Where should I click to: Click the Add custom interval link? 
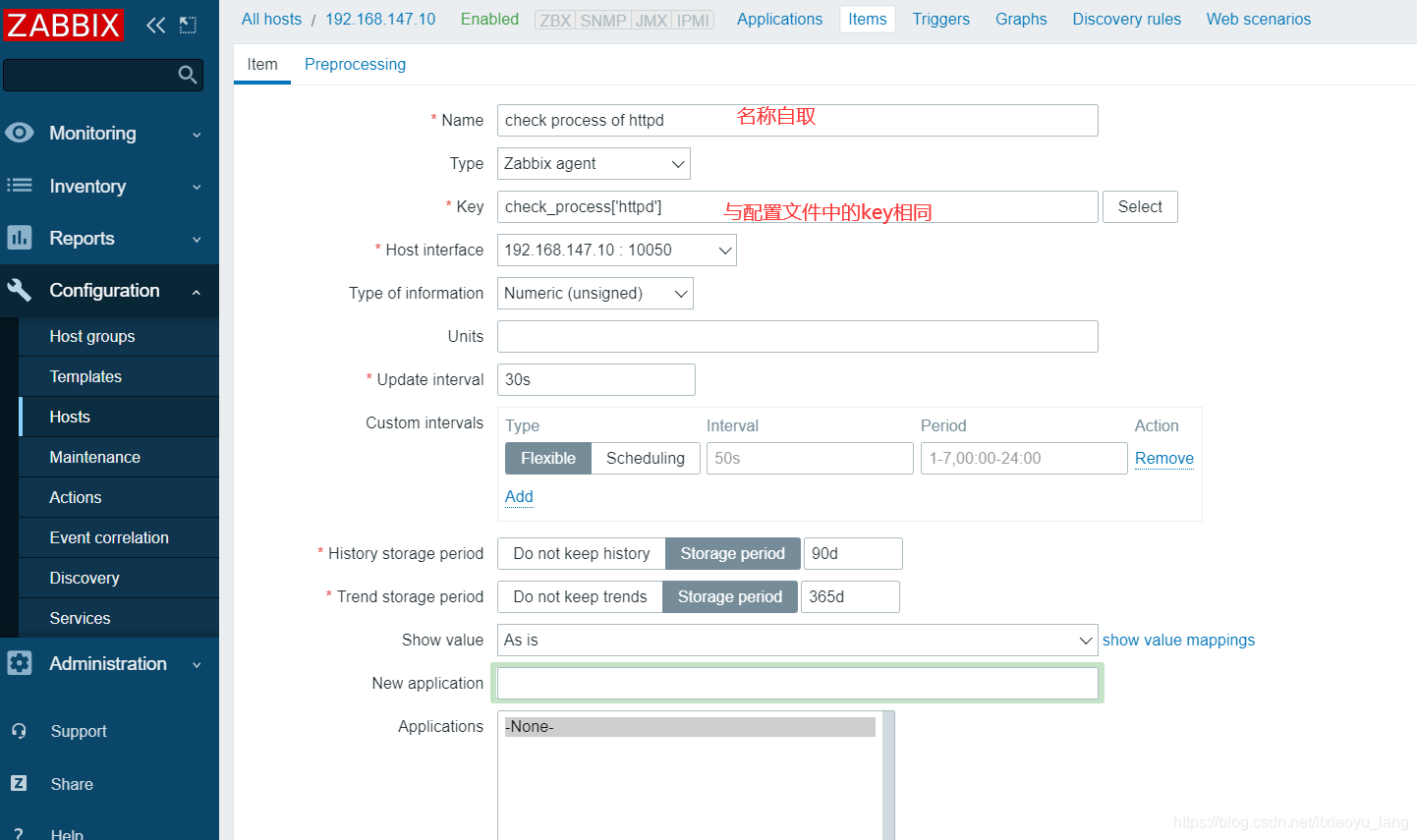pyautogui.click(x=519, y=496)
